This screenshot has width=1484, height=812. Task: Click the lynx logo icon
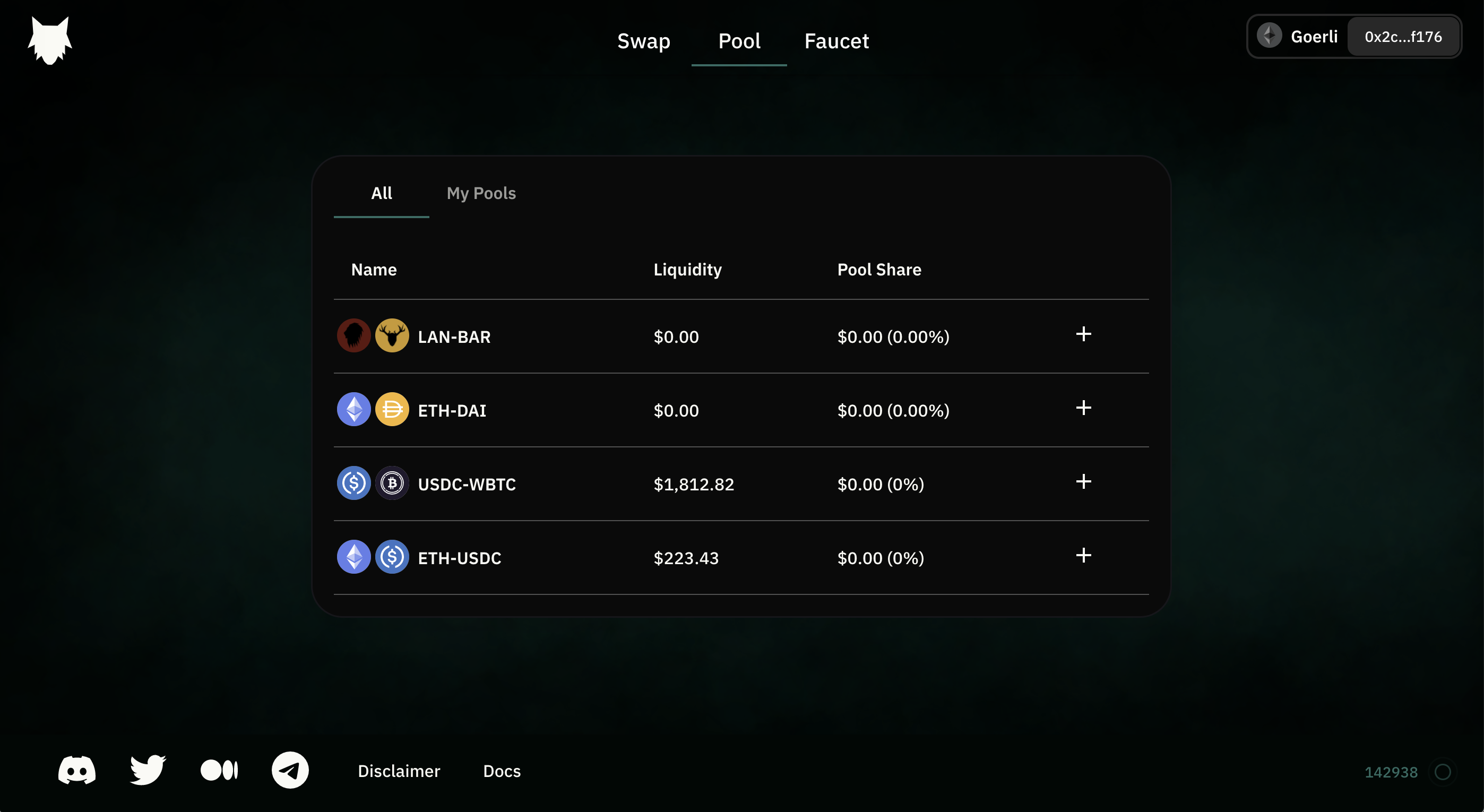point(50,40)
